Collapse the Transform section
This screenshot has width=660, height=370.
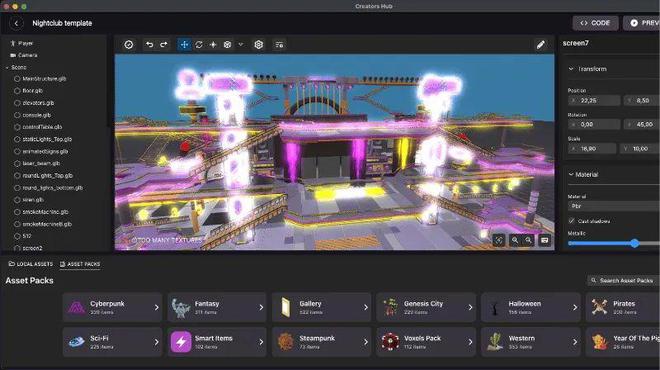point(571,69)
